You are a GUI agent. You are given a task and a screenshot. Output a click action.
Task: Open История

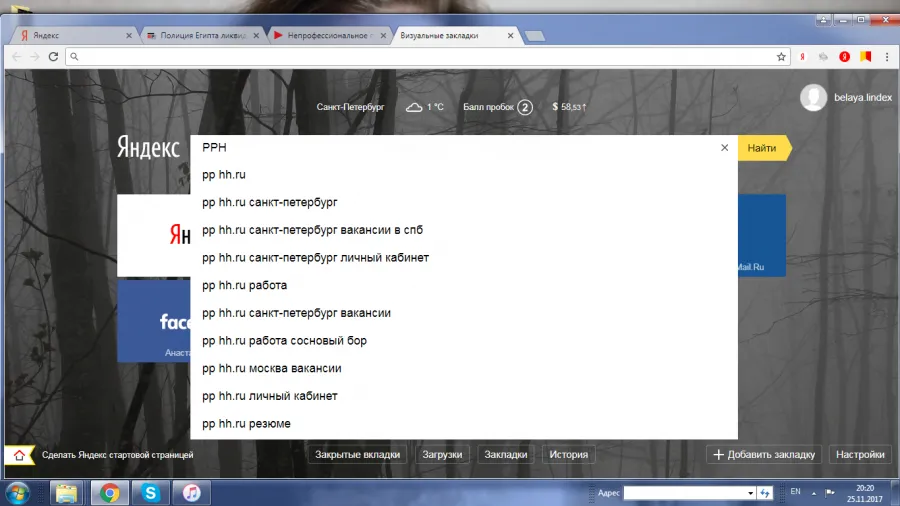[568, 454]
